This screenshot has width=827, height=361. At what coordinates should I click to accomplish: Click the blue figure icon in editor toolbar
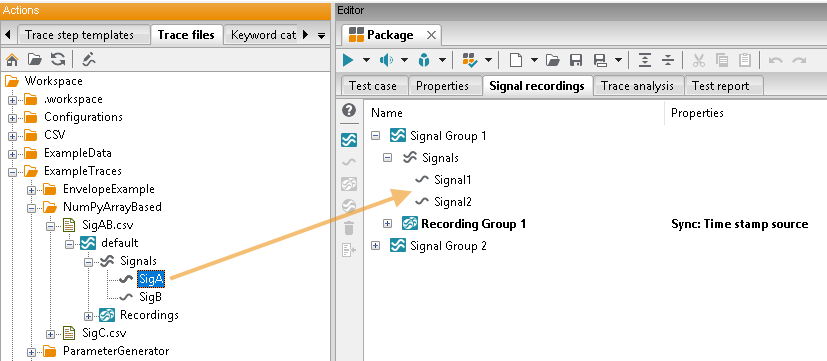tap(425, 60)
